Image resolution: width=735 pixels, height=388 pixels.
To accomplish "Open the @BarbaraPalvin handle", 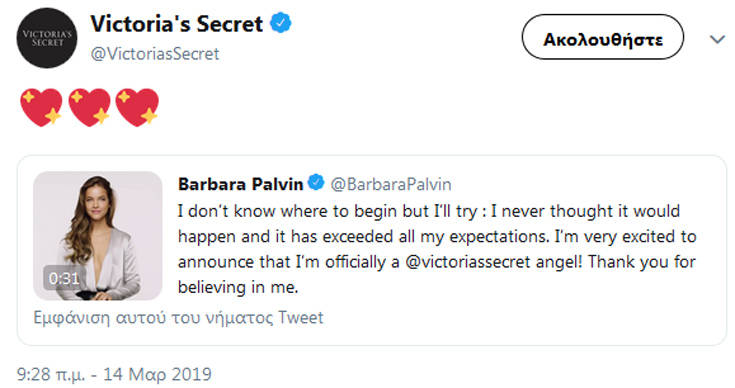I will pos(391,184).
